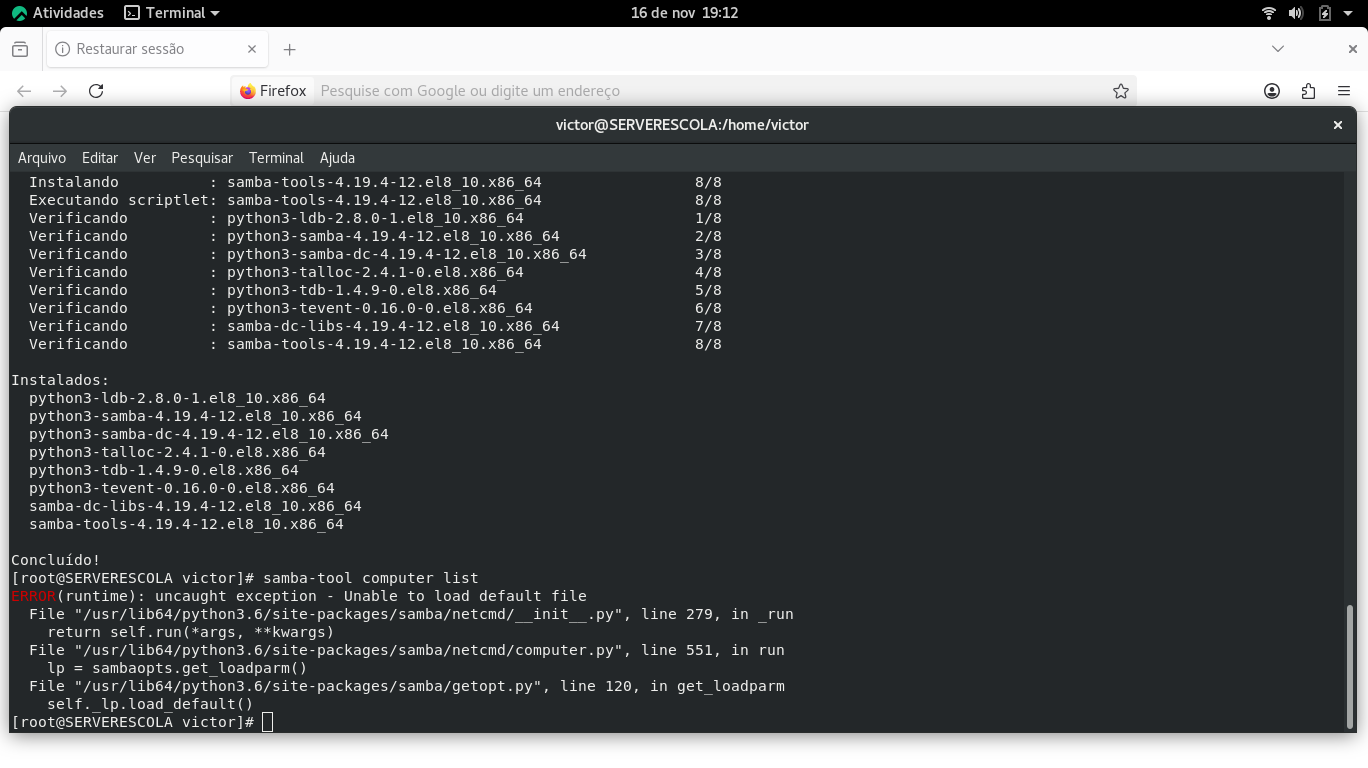Click Atividades in the top bar
Image resolution: width=1368 pixels, height=768 pixels.
pyautogui.click(x=58, y=13)
